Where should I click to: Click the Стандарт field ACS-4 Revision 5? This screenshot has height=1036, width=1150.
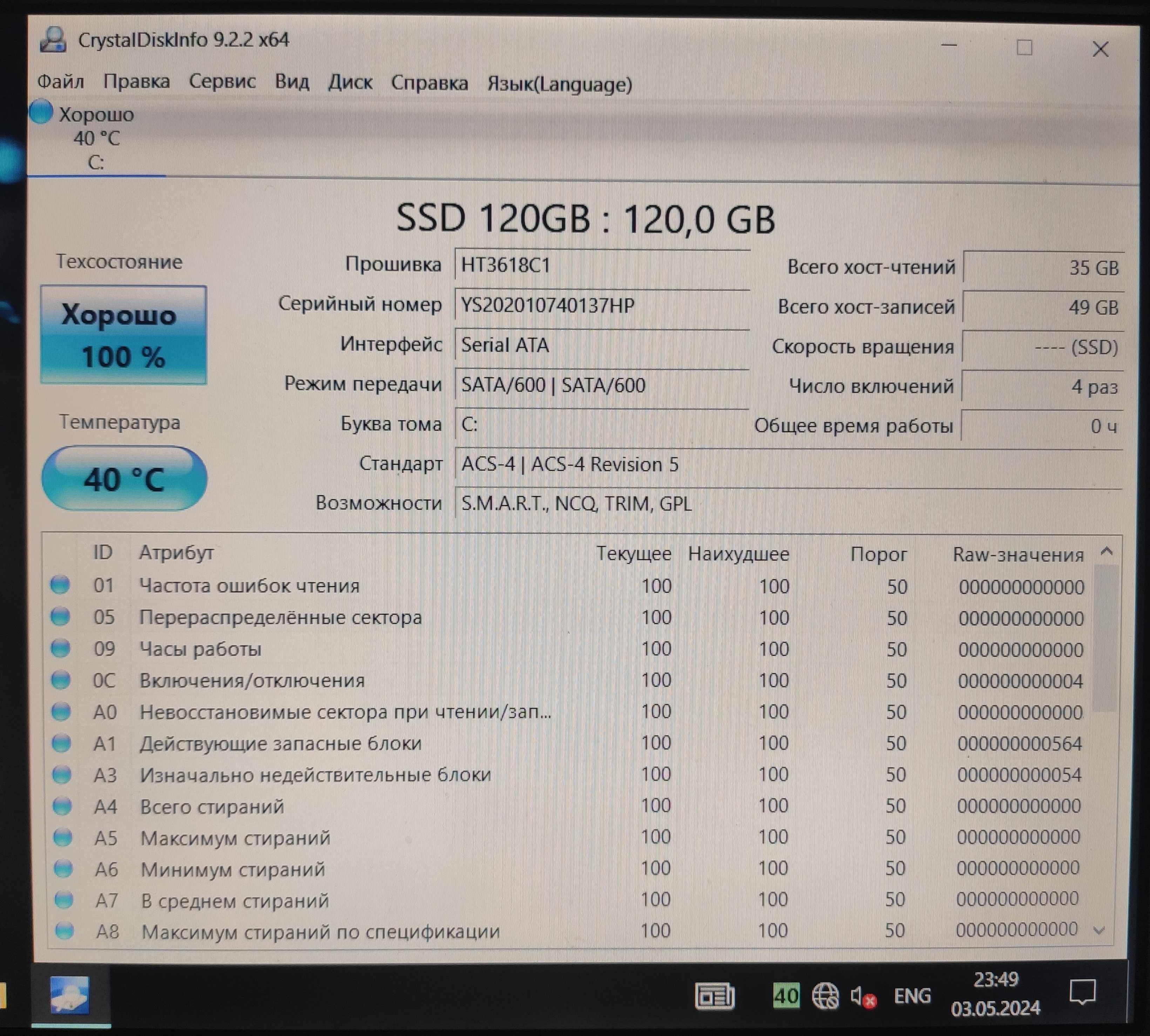point(789,464)
